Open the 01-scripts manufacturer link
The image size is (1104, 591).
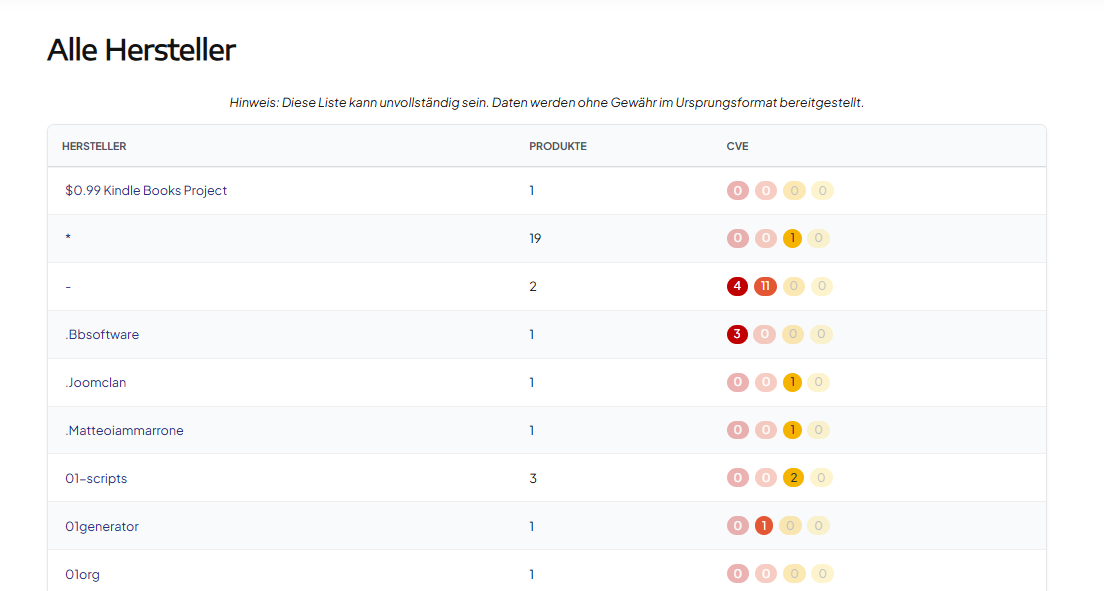point(96,478)
